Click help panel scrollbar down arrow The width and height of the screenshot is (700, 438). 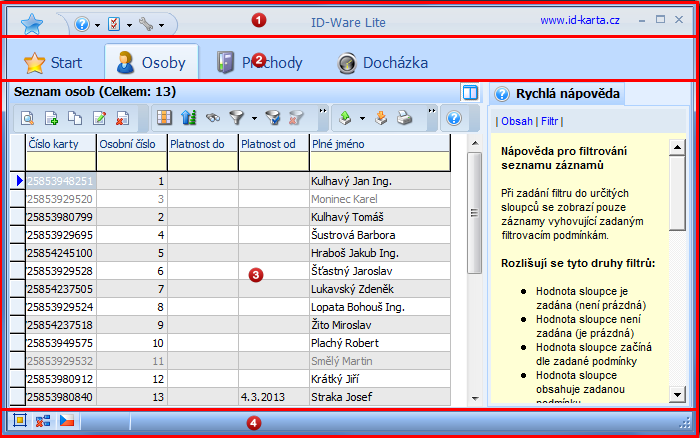coord(677,394)
